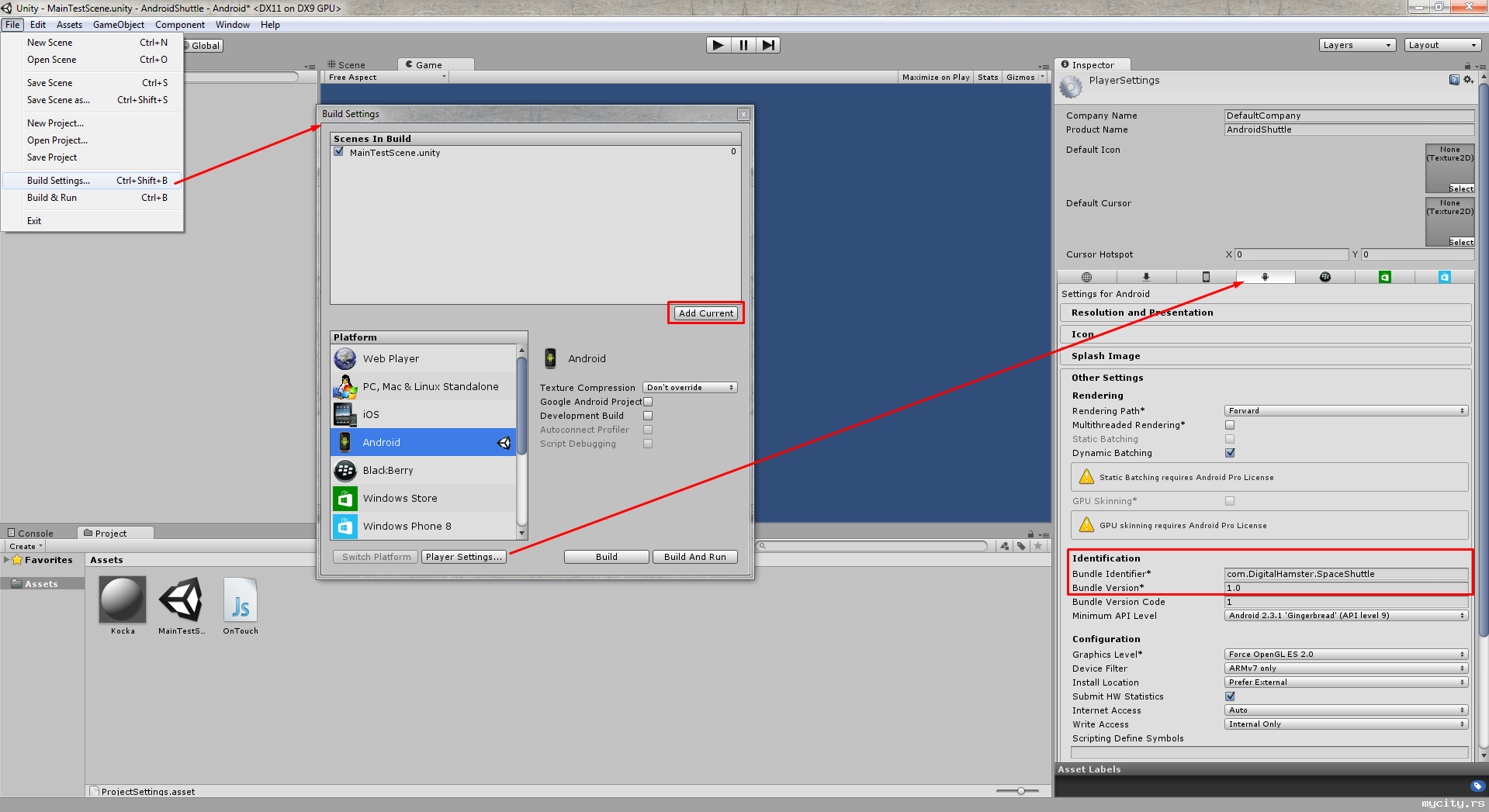Click the Pause button in the toolbar
This screenshot has height=812, width=1489.
coord(743,45)
